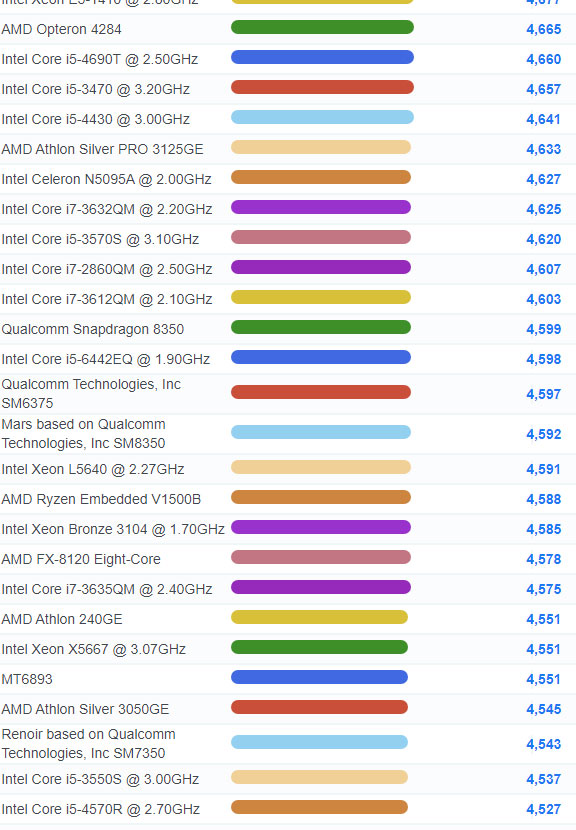
Task: Select Intel Core i7-3635QM @ 2.40GHz
Action: (x=107, y=589)
